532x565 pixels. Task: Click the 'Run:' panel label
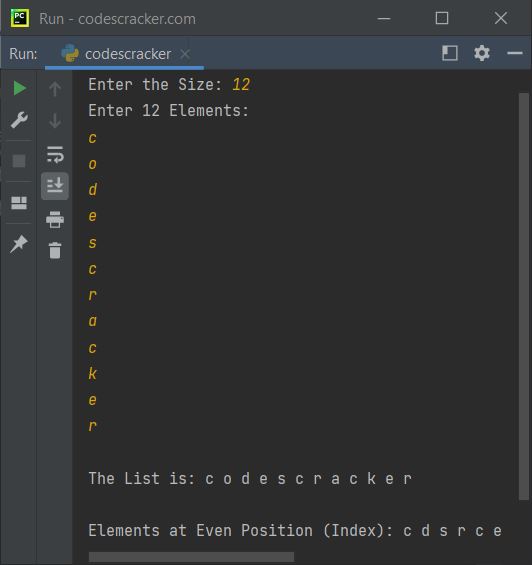coord(23,54)
